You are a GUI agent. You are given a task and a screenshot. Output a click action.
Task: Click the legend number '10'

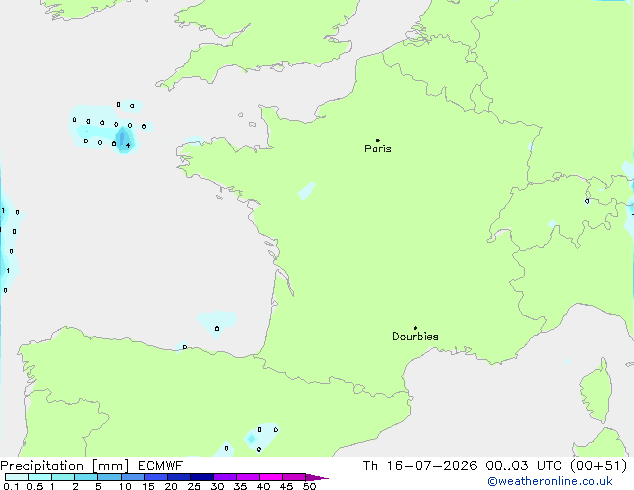pos(125,486)
